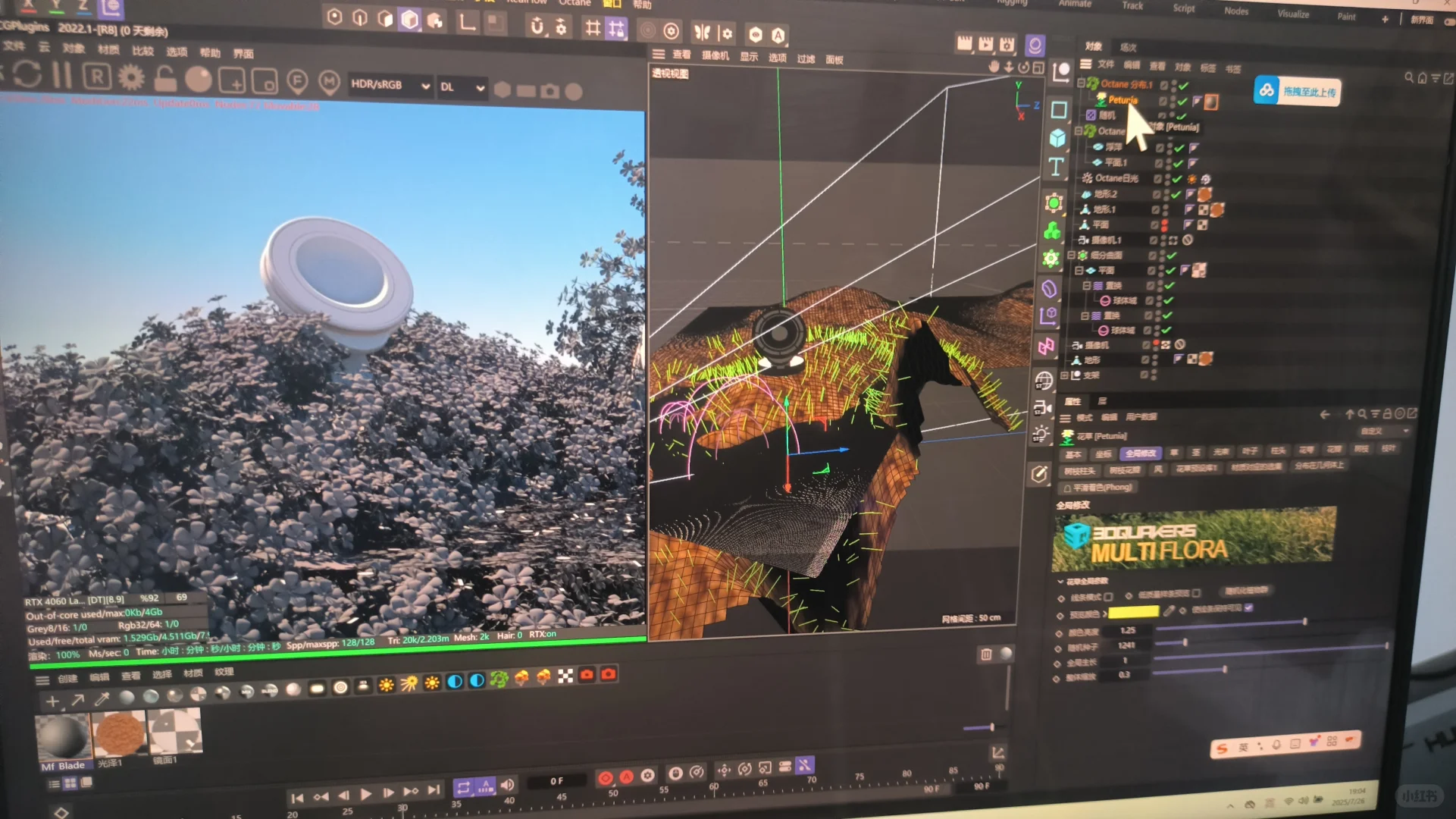Viewport: 1456px width, 819px height.
Task: Click the pick focus F icon
Action: 297,80
